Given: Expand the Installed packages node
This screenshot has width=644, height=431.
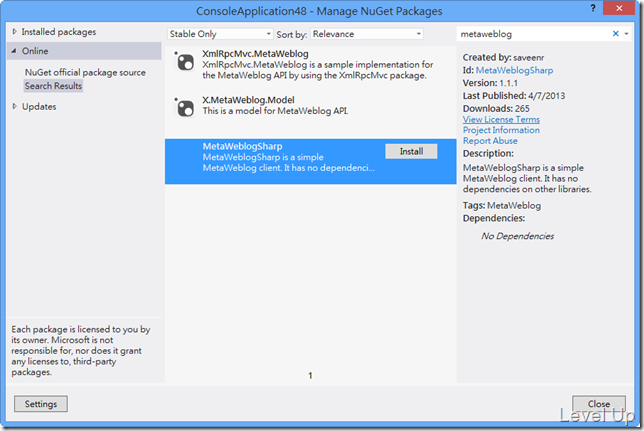Looking at the screenshot, I should point(15,32).
